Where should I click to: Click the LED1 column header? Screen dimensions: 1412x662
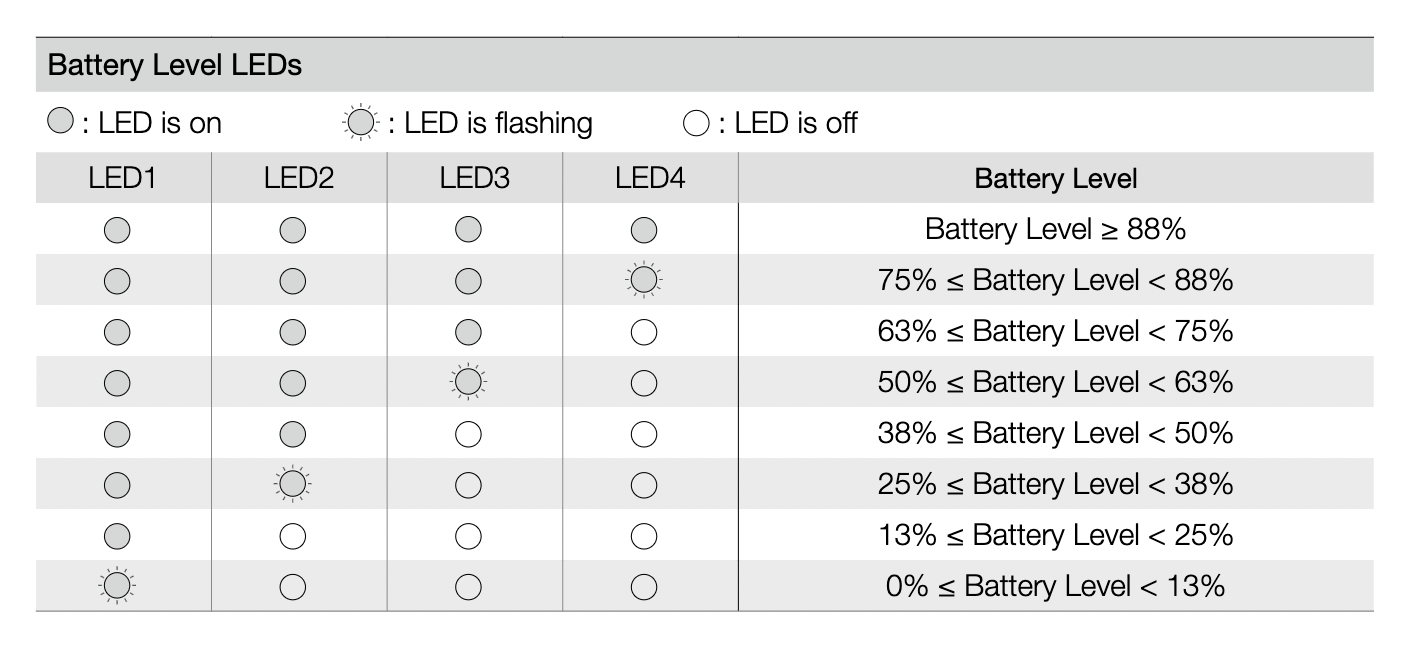point(123,179)
